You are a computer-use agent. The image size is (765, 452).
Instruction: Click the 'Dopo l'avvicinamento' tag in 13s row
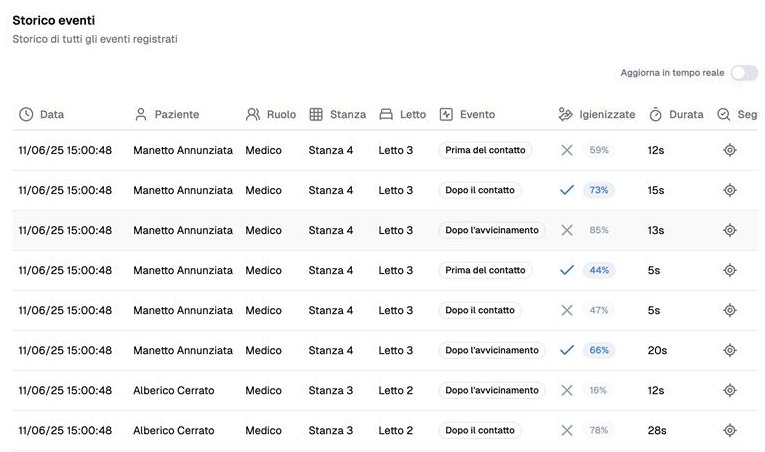pos(492,230)
